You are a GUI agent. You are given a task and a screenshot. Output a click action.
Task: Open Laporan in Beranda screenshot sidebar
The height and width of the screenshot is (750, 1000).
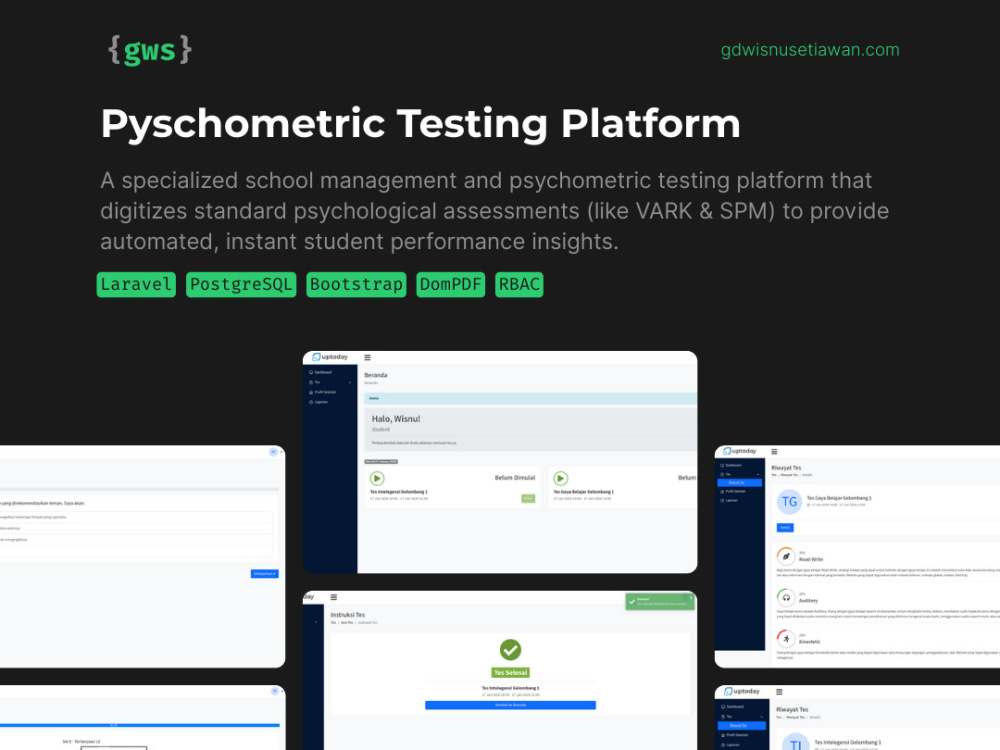(x=319, y=402)
